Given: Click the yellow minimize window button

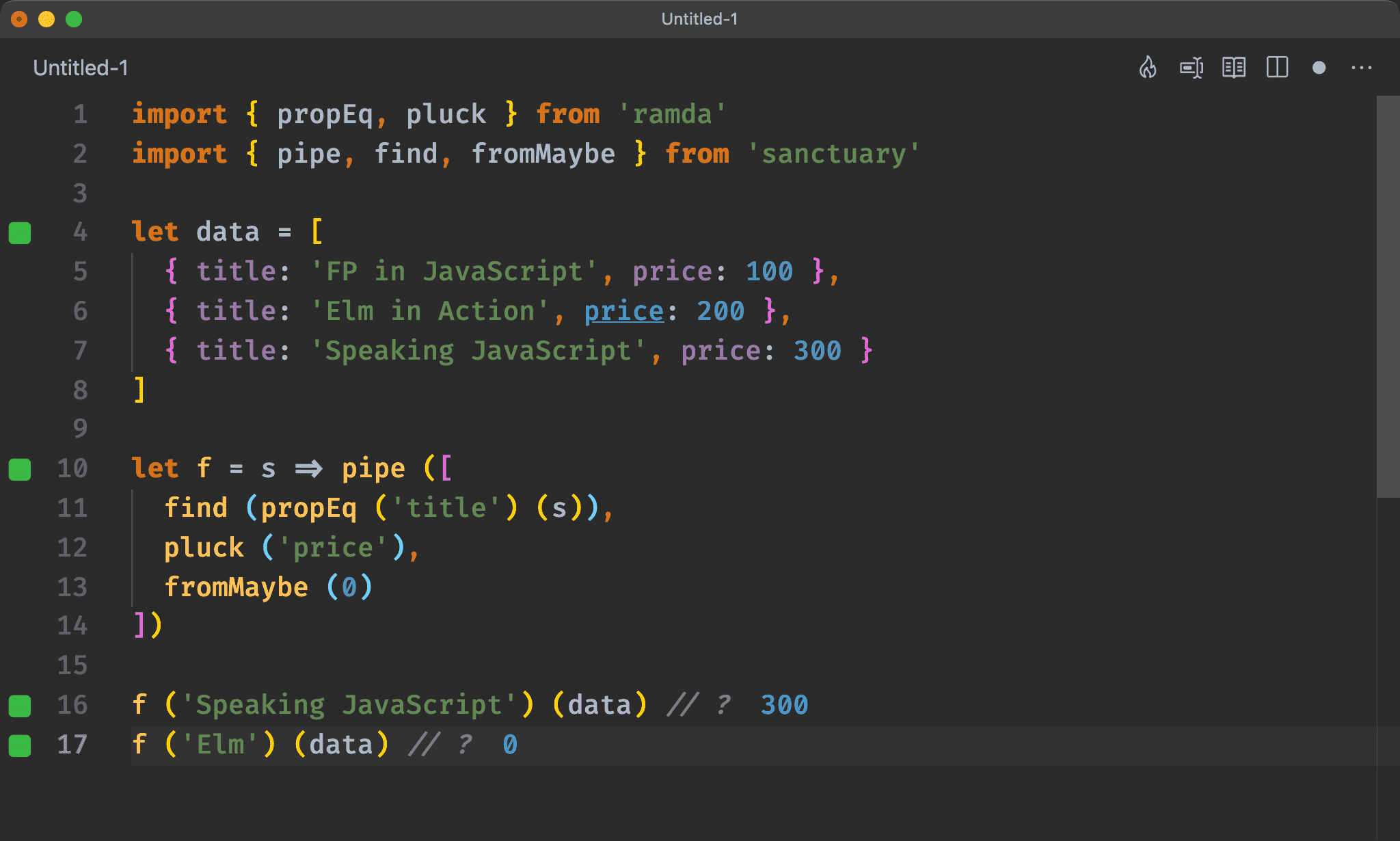Looking at the screenshot, I should click(x=46, y=19).
